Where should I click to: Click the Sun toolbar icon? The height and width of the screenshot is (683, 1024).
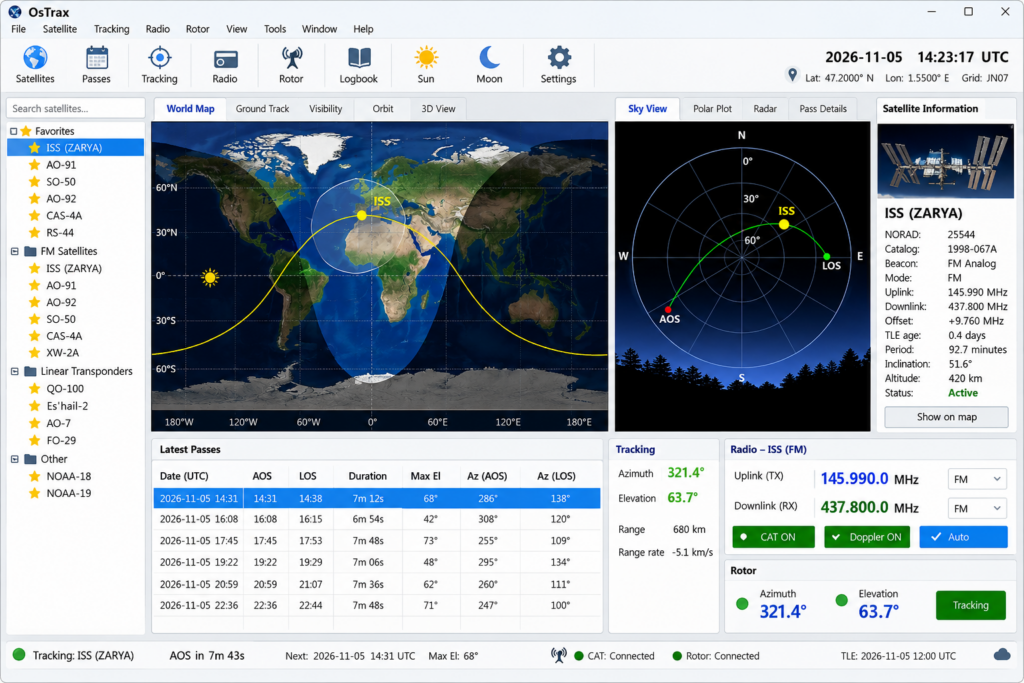(x=426, y=57)
